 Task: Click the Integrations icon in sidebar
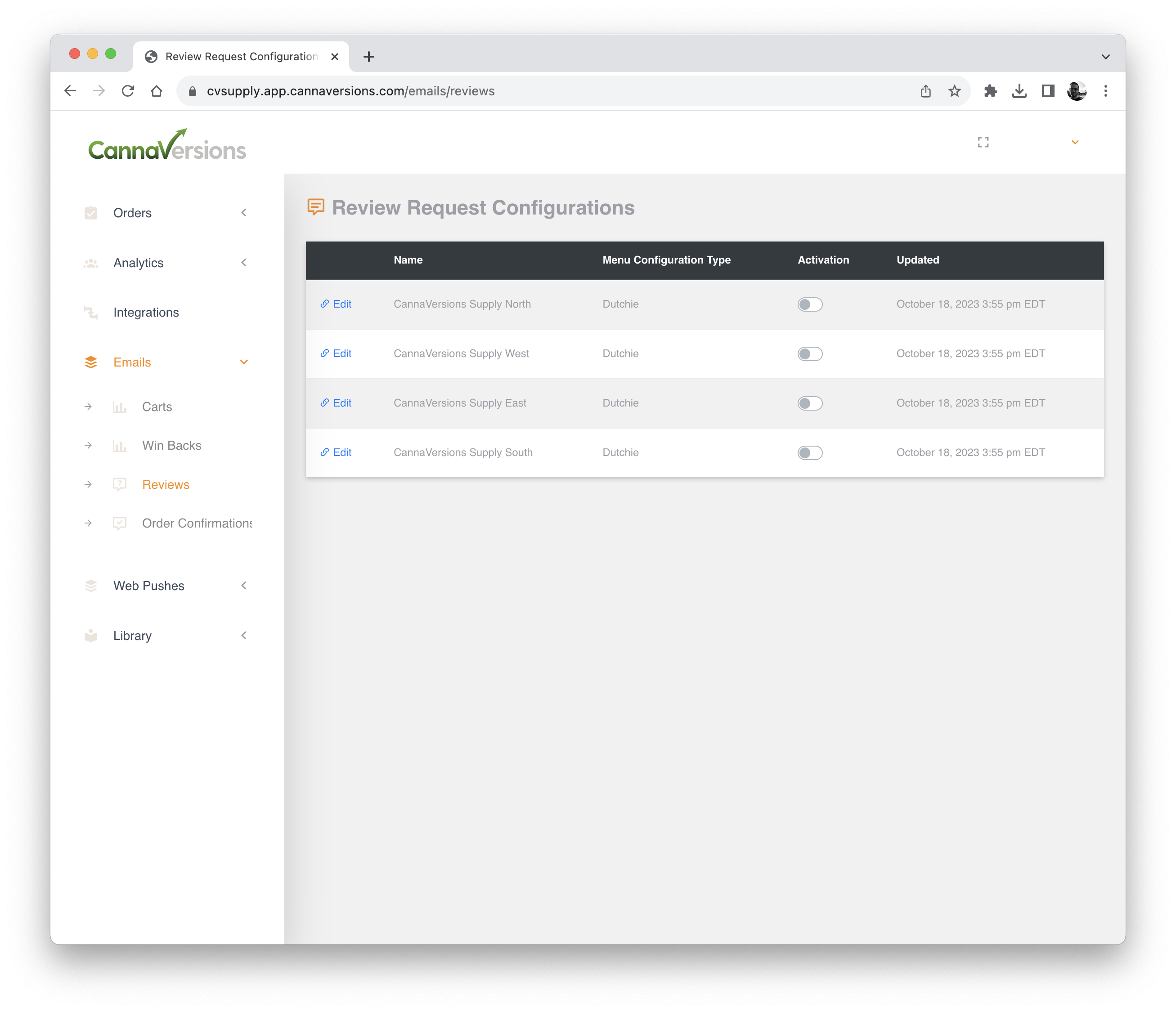point(91,313)
